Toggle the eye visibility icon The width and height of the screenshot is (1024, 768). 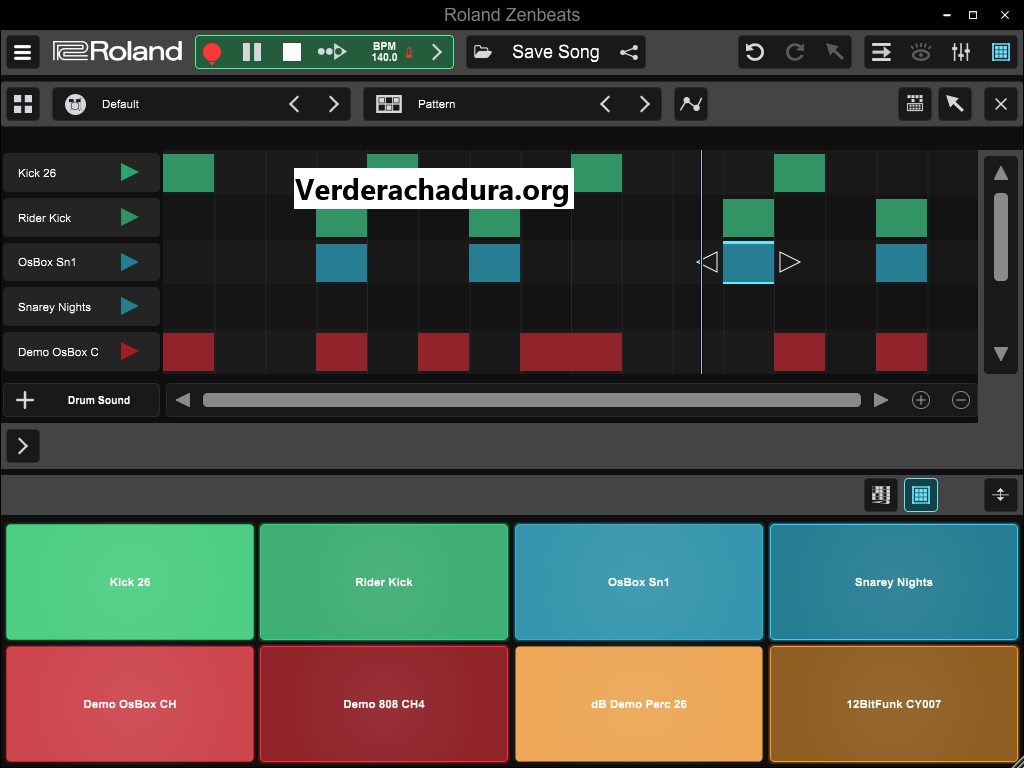click(921, 52)
